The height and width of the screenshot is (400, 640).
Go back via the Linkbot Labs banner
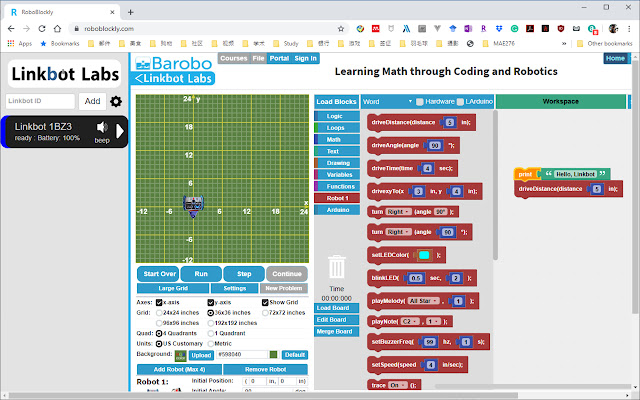[173, 78]
